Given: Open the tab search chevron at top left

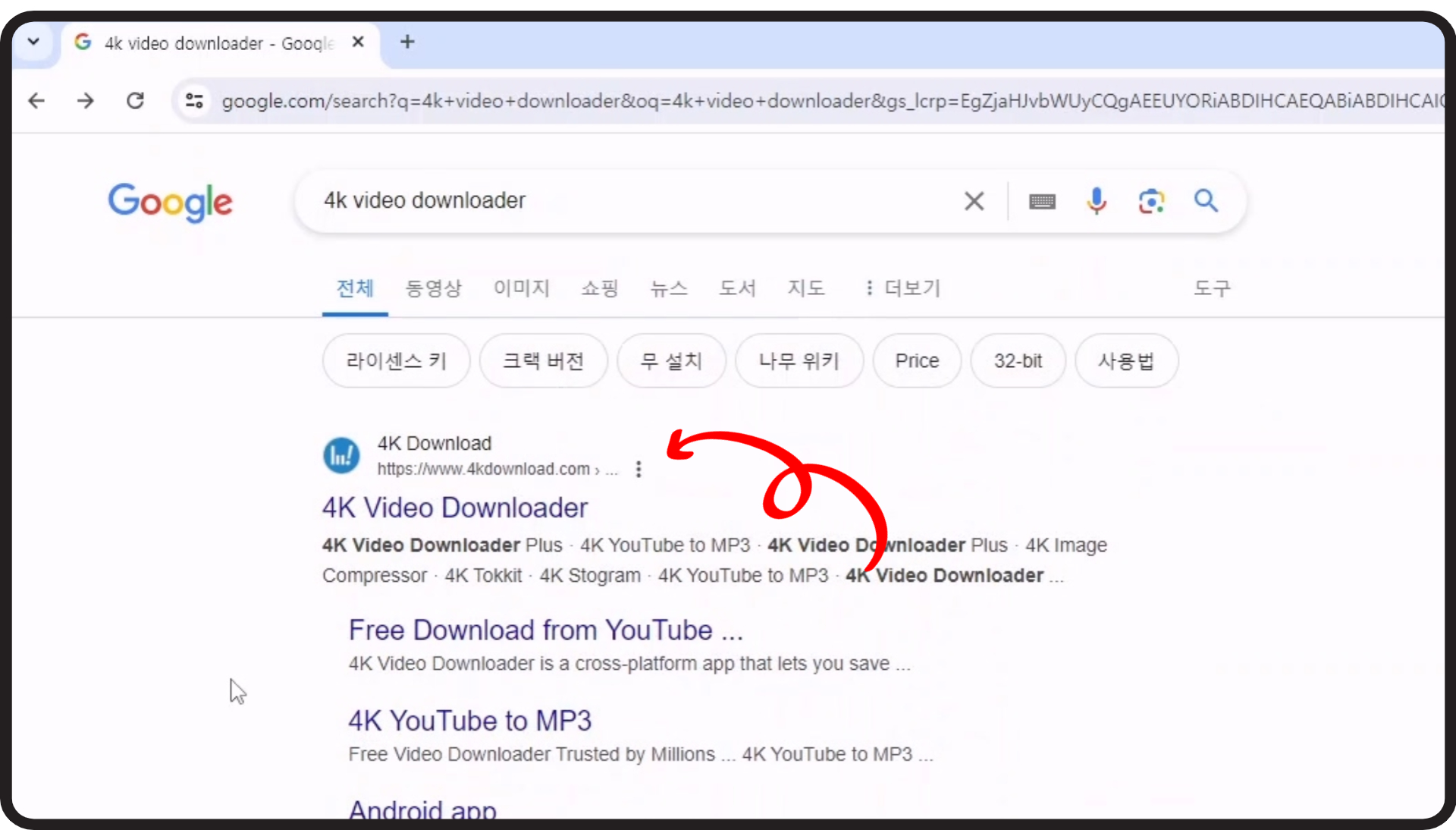Looking at the screenshot, I should point(33,42).
